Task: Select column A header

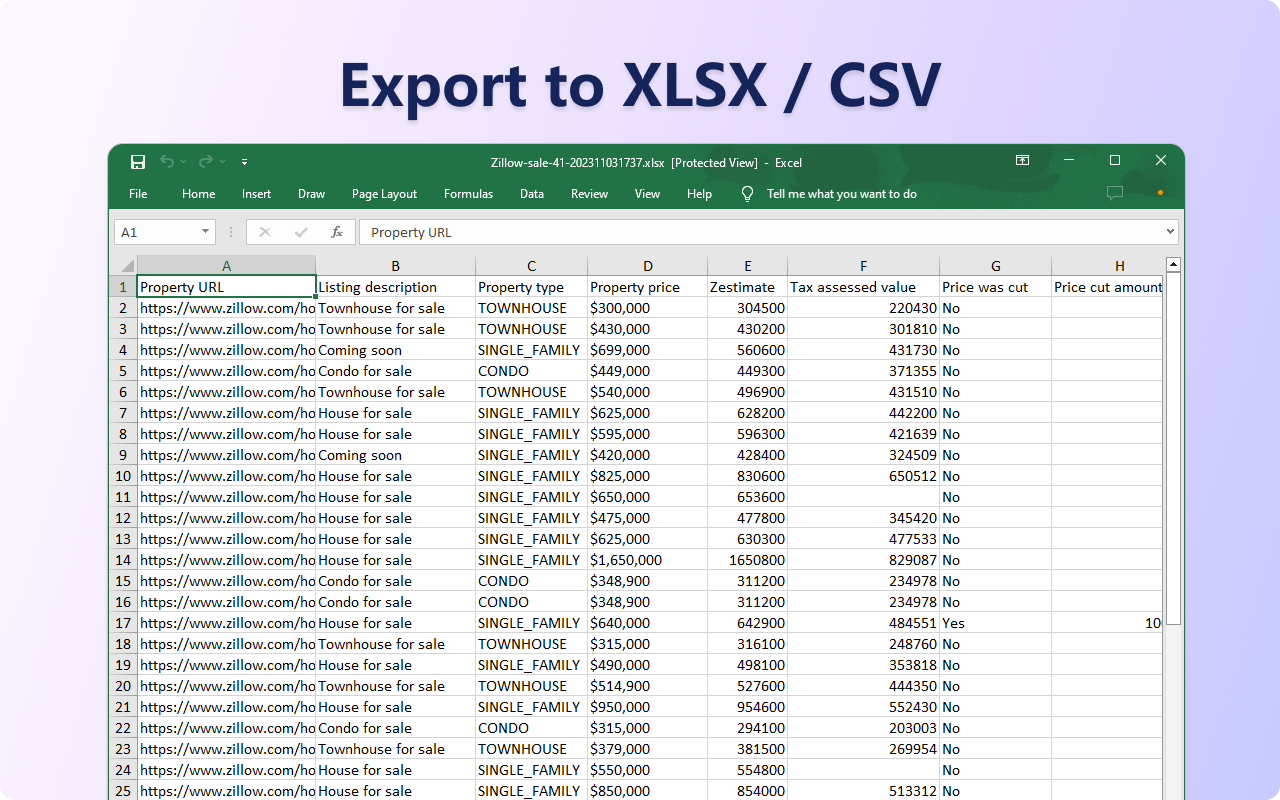Action: pyautogui.click(x=226, y=266)
